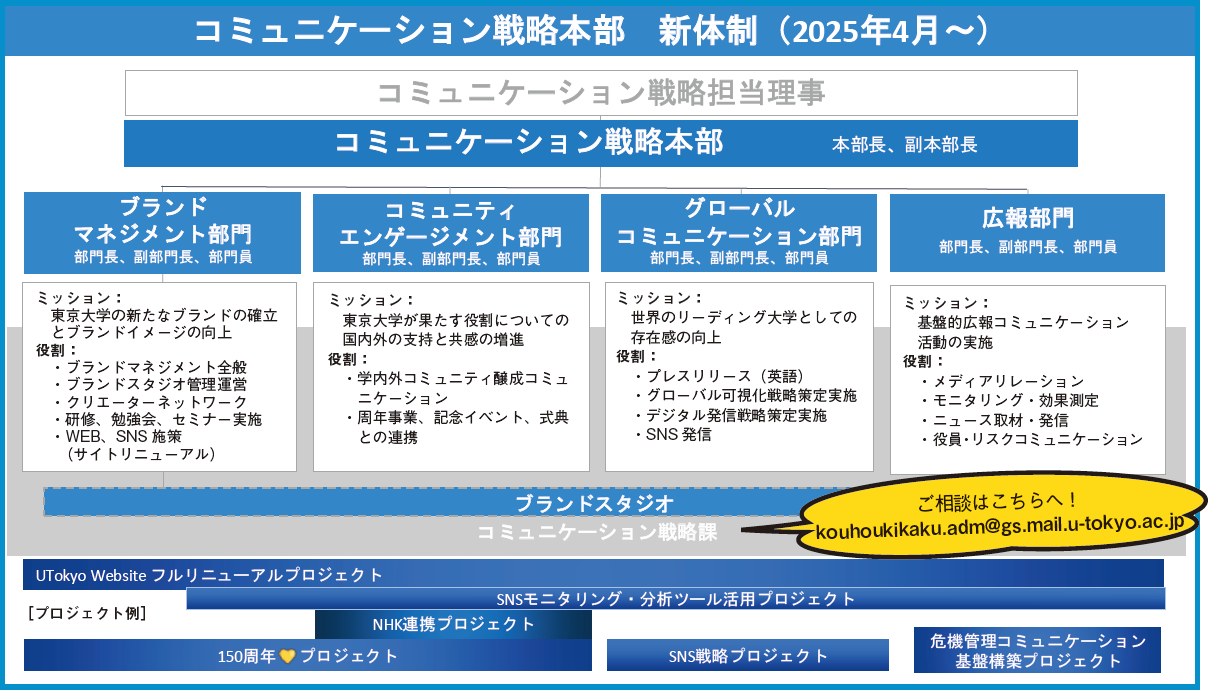Screen dimensions: 1208x690
Task: Click the ブランドマネジメント全般 bullet
Action: click(149, 367)
